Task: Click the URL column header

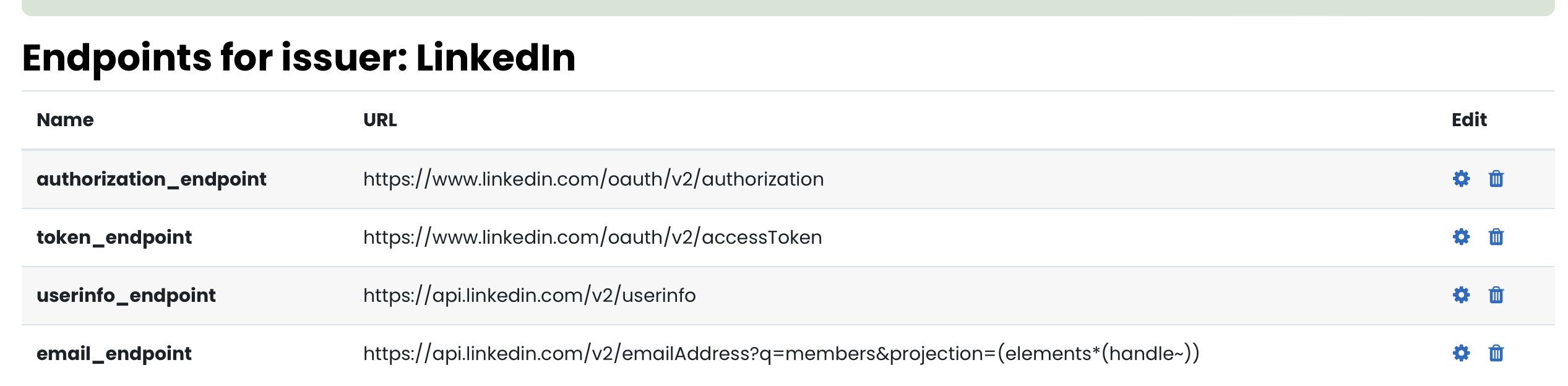Action: click(x=380, y=120)
